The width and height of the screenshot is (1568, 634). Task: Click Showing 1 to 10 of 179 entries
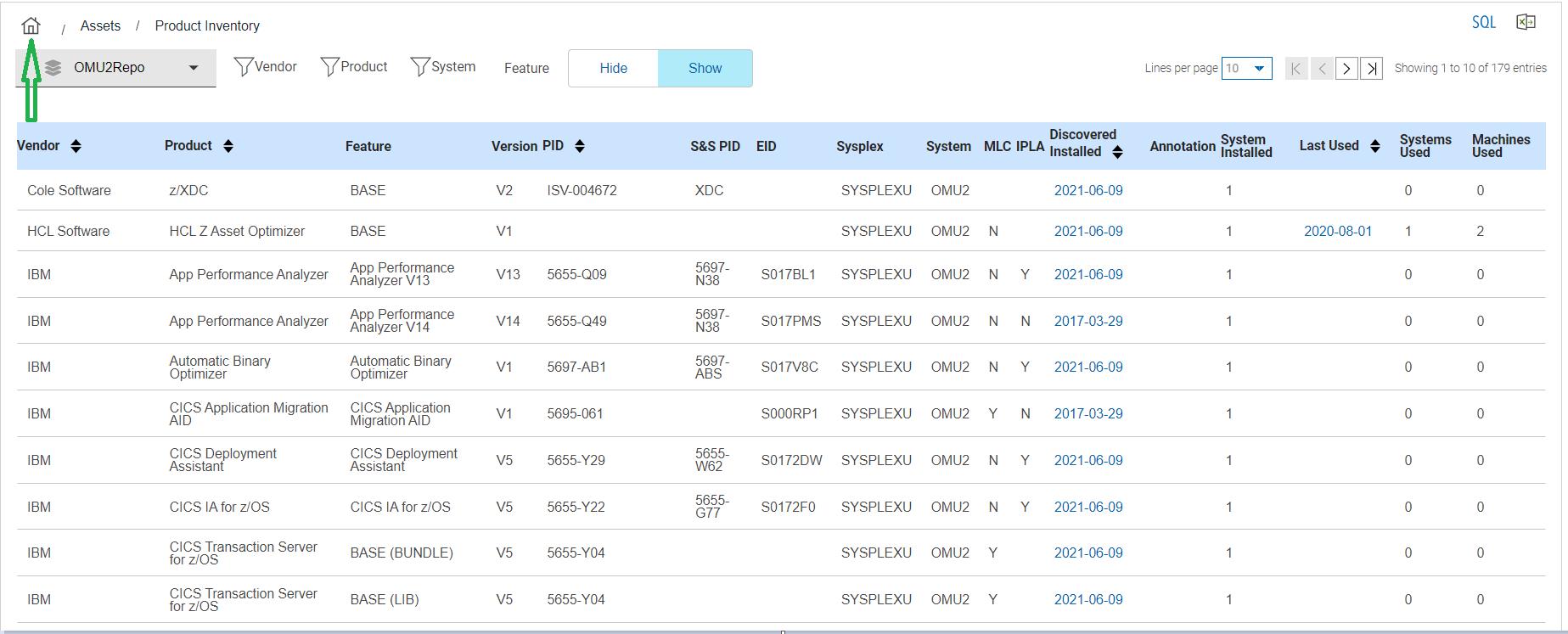(1470, 68)
